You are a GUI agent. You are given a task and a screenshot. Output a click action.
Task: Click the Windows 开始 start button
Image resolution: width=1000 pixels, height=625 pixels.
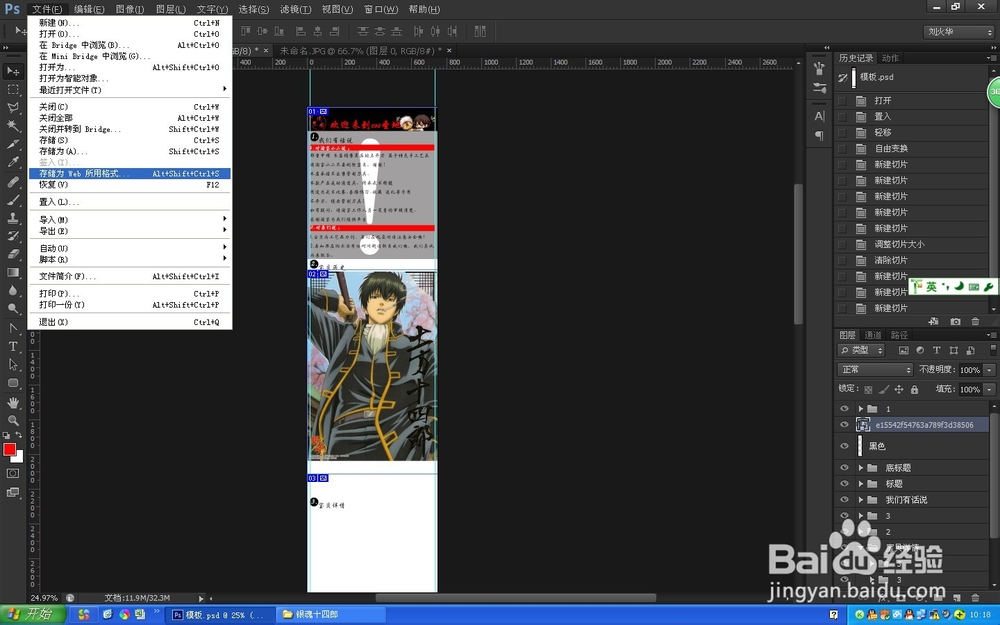click(x=33, y=614)
